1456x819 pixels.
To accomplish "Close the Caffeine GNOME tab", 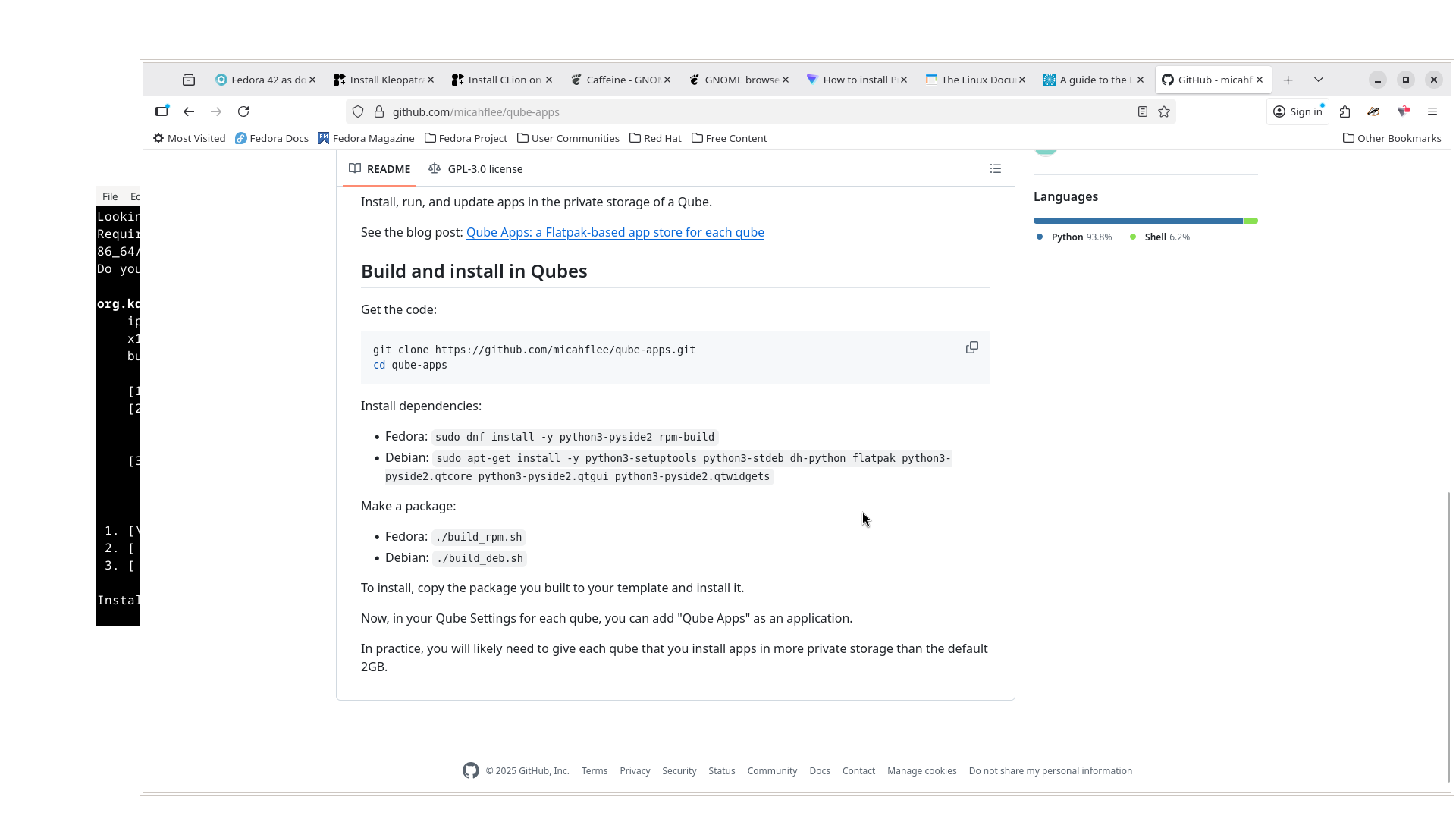I will (x=667, y=80).
